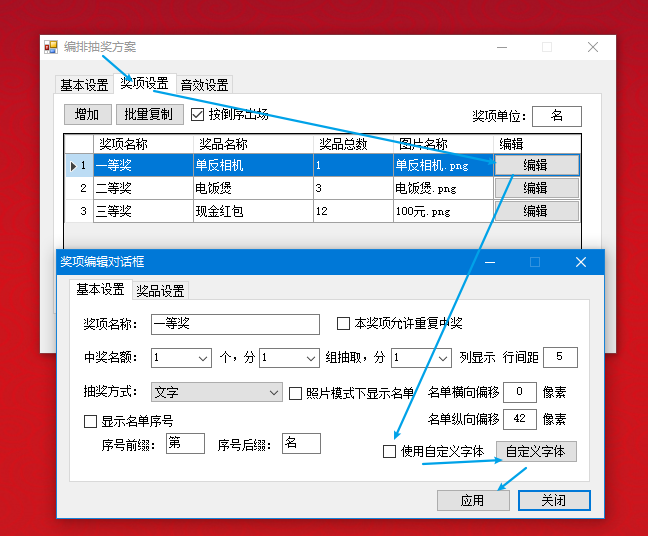Enable 本奖项允许重复中奖 checkbox
Screen dimensions: 648x536
pos(344,324)
